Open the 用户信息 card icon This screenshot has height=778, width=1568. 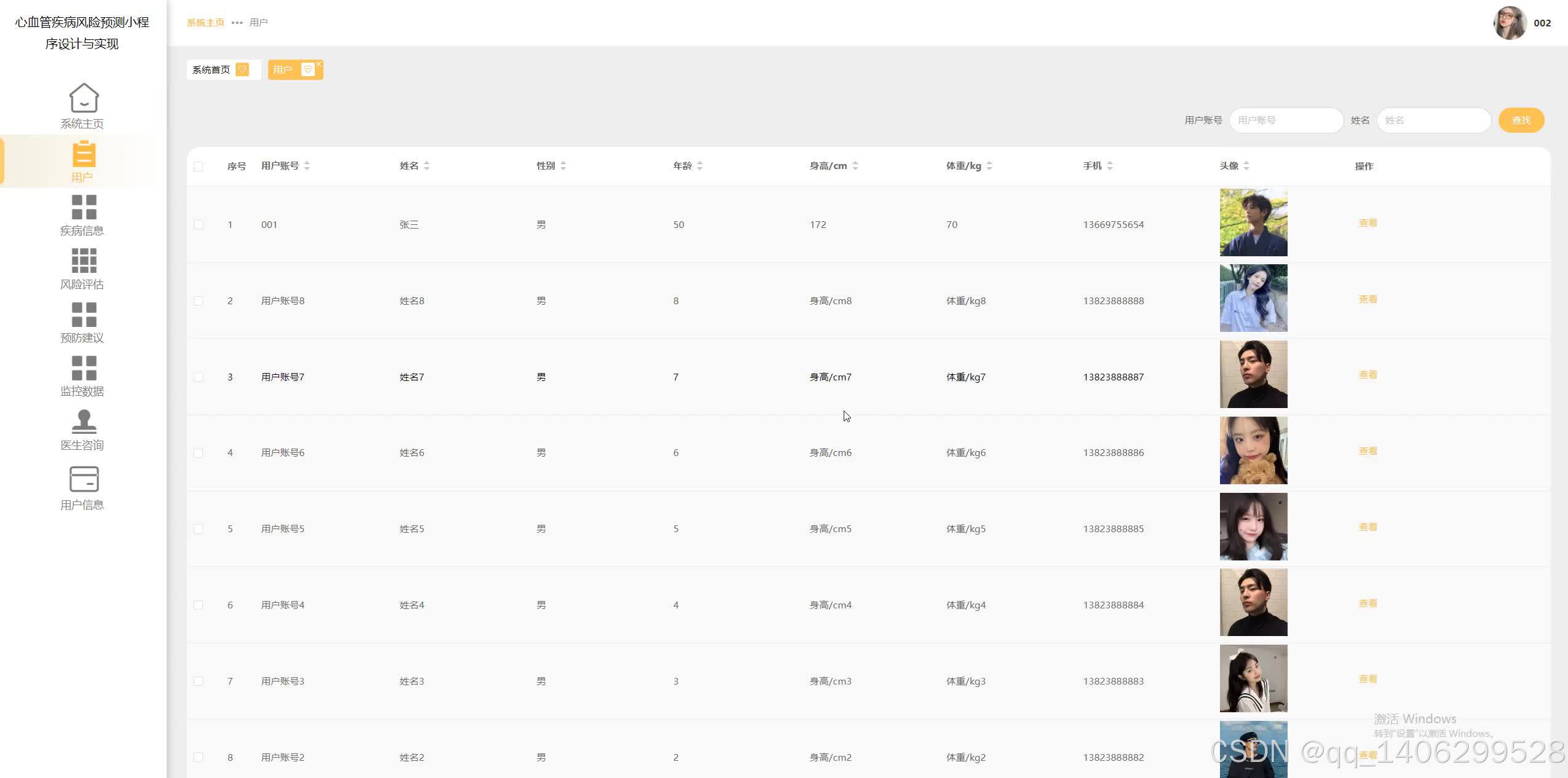[84, 479]
